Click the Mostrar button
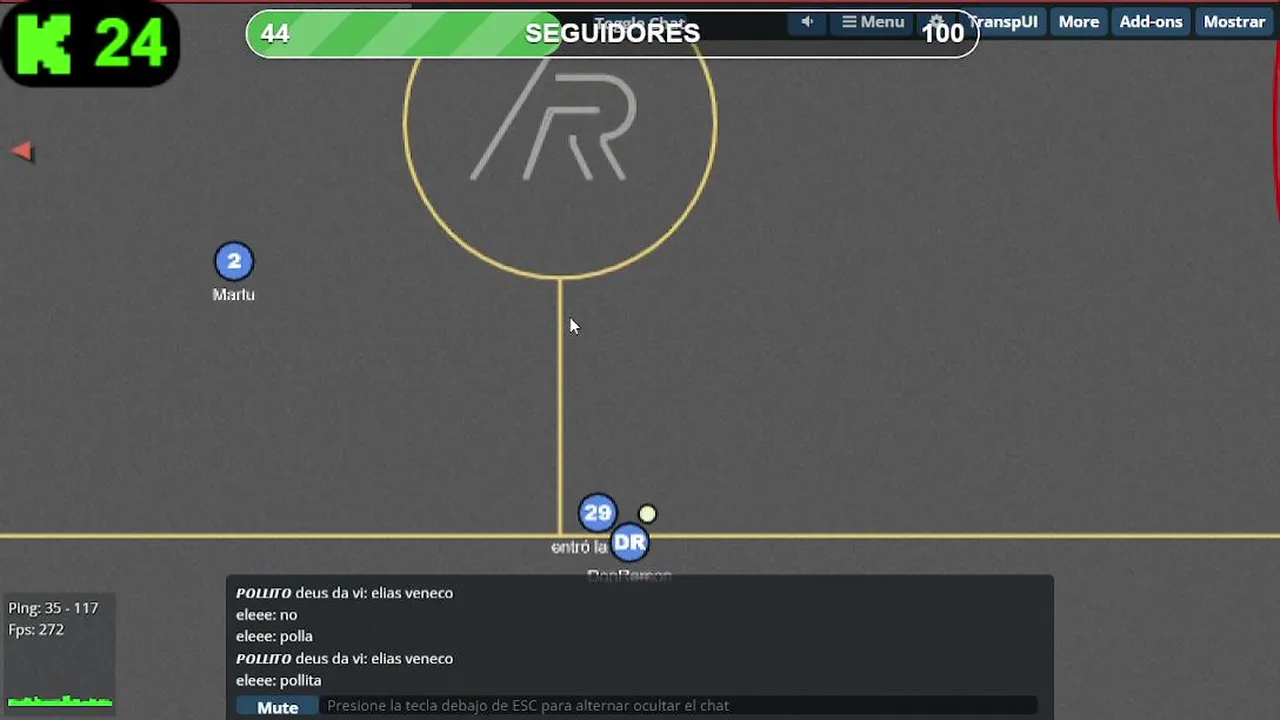 coord(1234,21)
